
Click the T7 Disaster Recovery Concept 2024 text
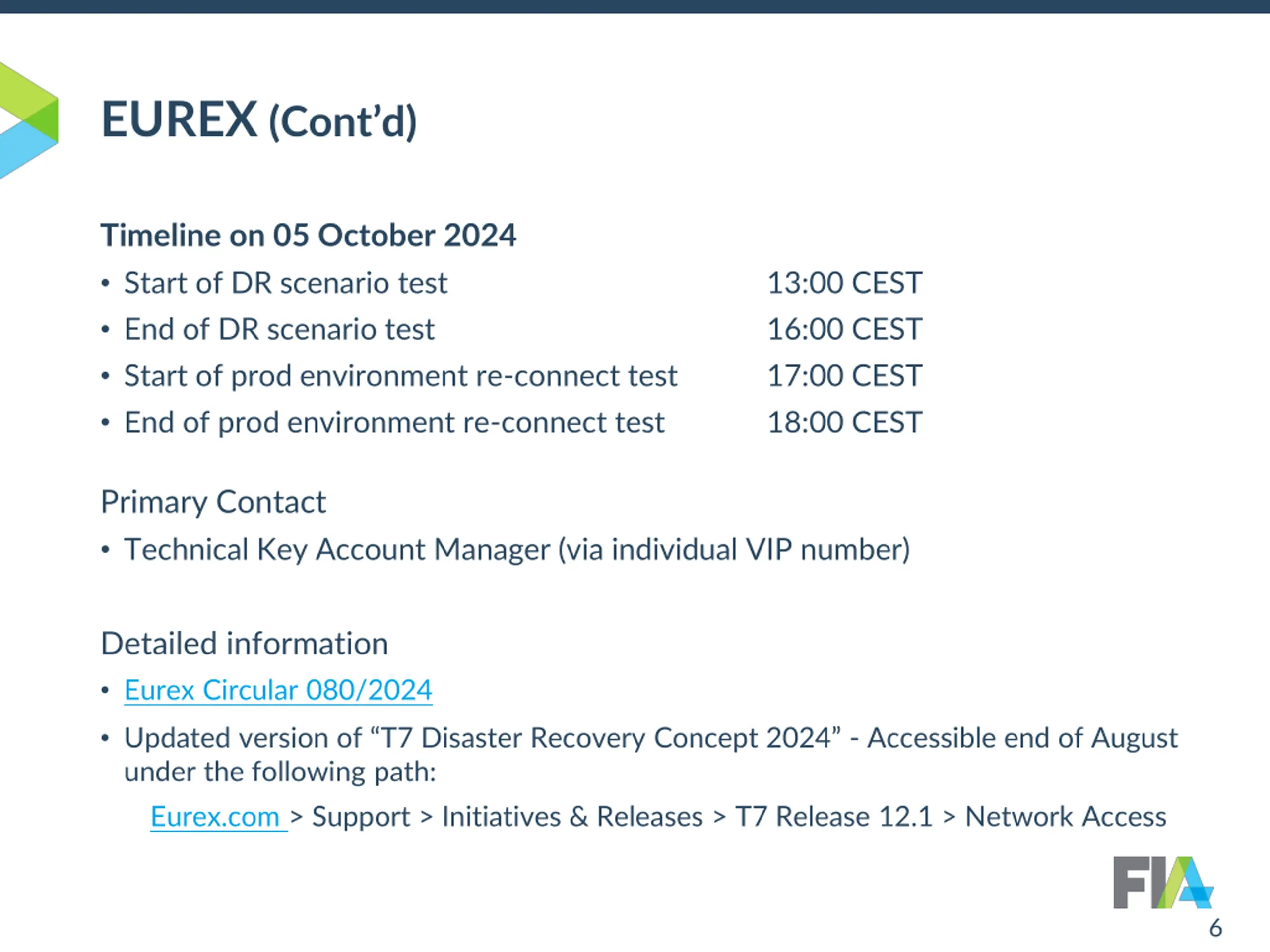(x=606, y=738)
